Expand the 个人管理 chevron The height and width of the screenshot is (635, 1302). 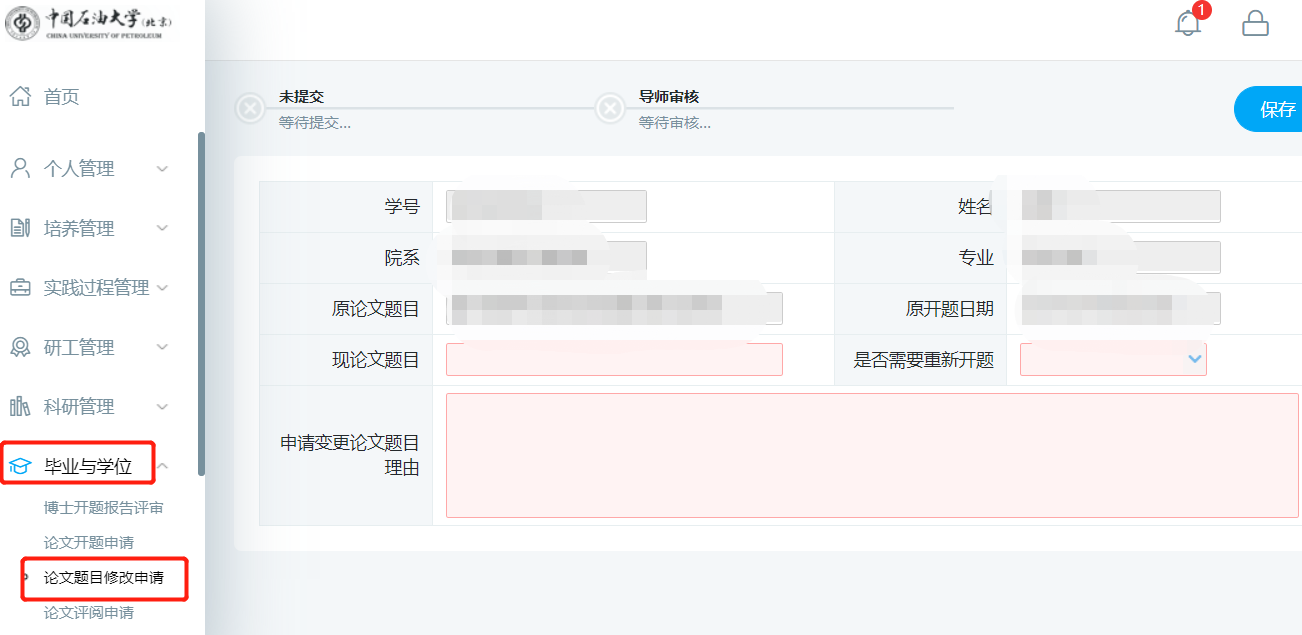[x=162, y=169]
